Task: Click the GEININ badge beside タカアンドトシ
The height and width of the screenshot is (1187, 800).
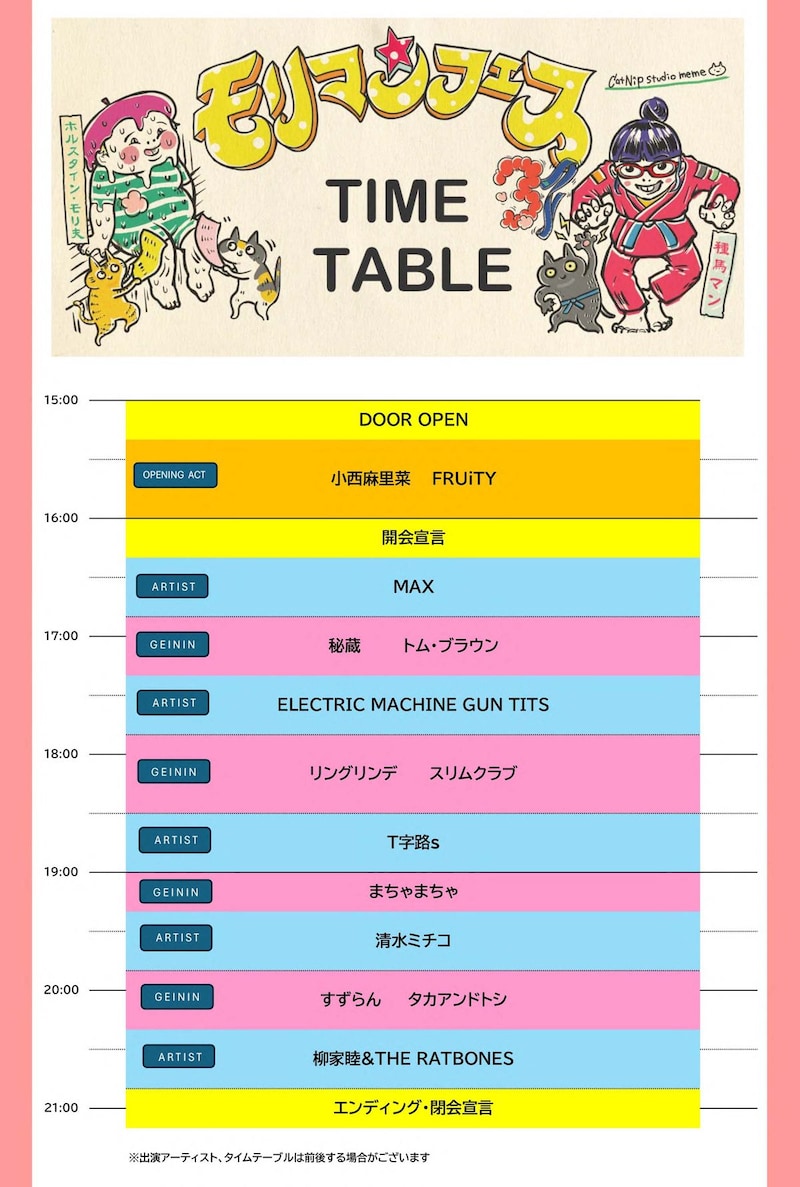Action: click(177, 997)
